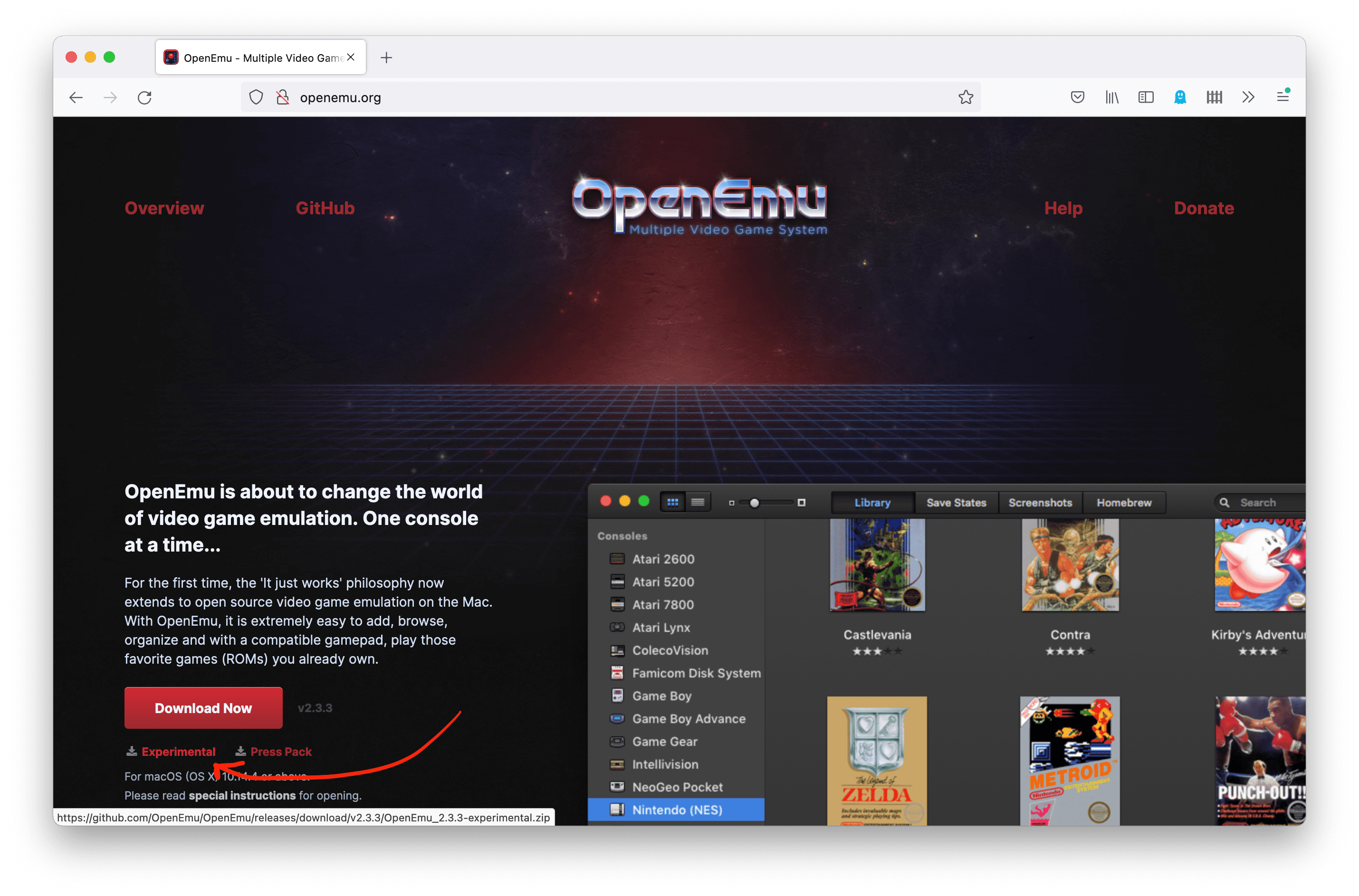
Task: Download the Experimental build link
Action: [178, 752]
